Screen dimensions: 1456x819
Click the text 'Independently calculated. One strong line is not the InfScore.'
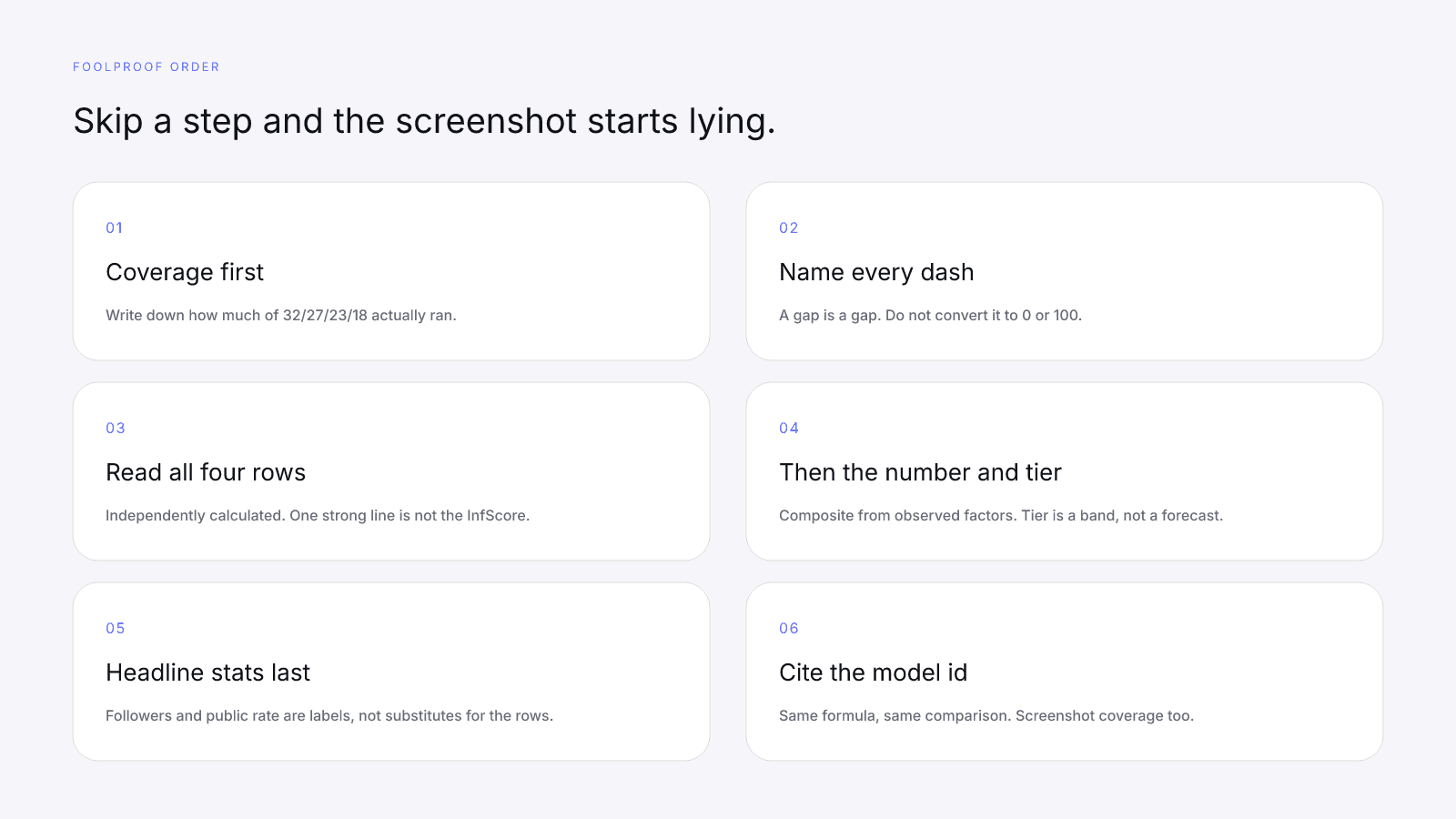[x=318, y=516]
